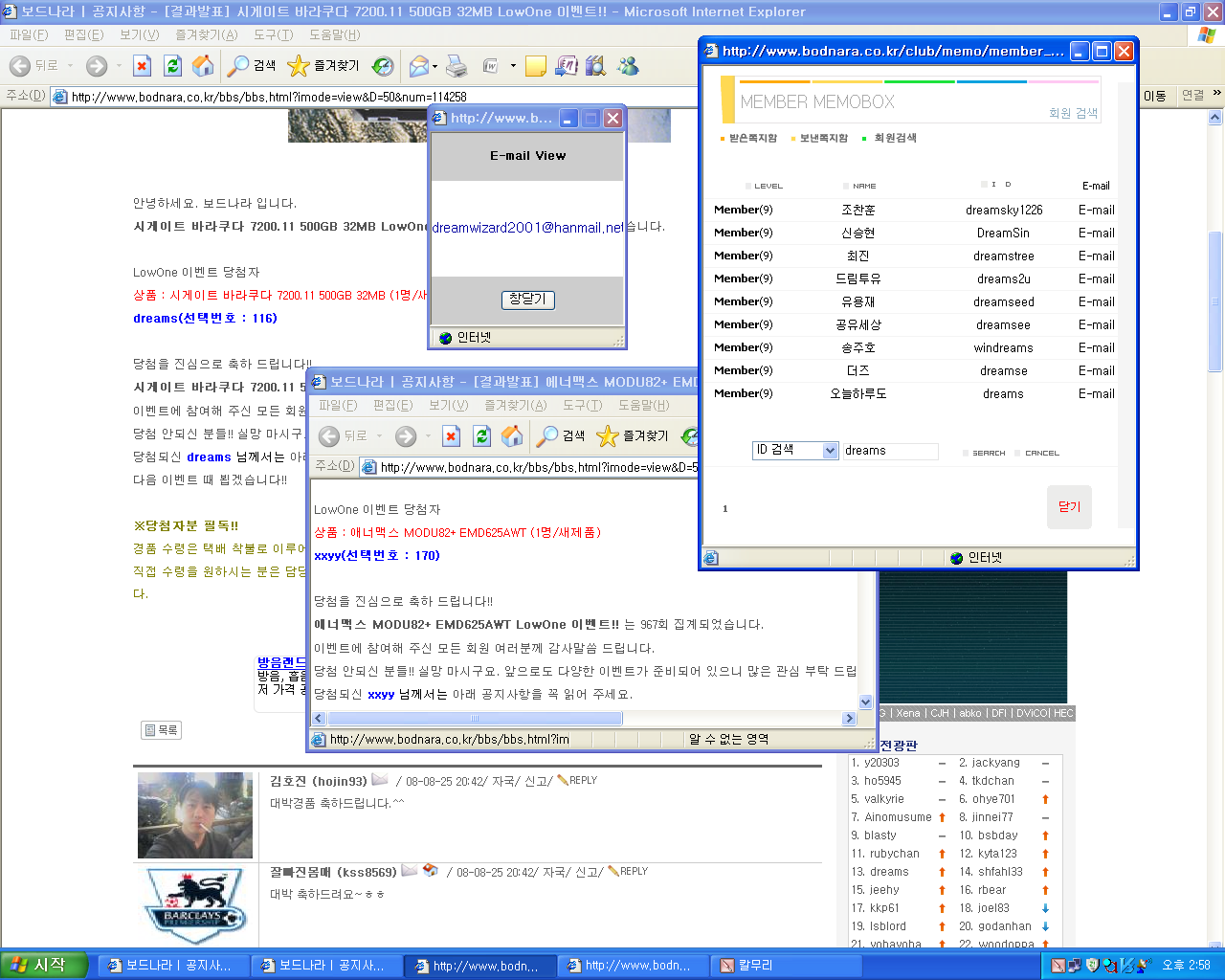Click rubychan in ranking list
This screenshot has width=1225, height=980.
point(894,854)
